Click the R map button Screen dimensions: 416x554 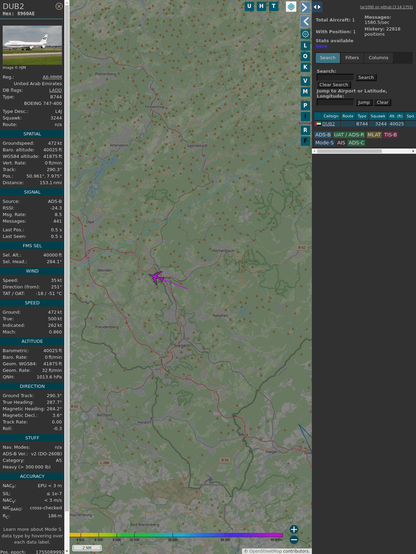pos(305,130)
